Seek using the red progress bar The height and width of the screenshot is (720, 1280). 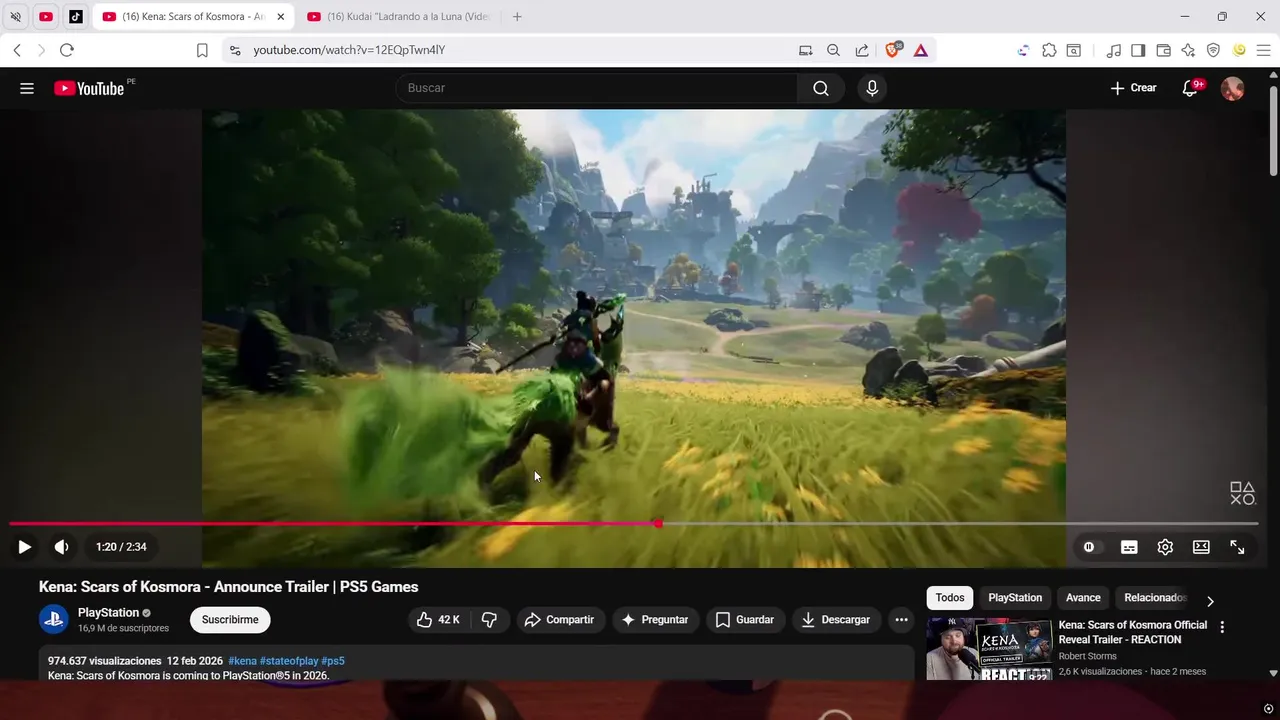click(x=634, y=523)
